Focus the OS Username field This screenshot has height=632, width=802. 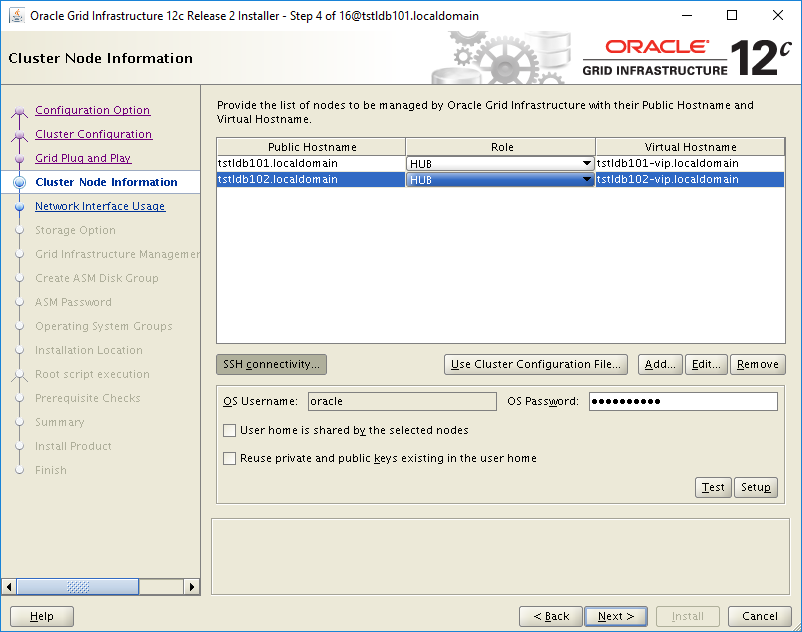402,401
